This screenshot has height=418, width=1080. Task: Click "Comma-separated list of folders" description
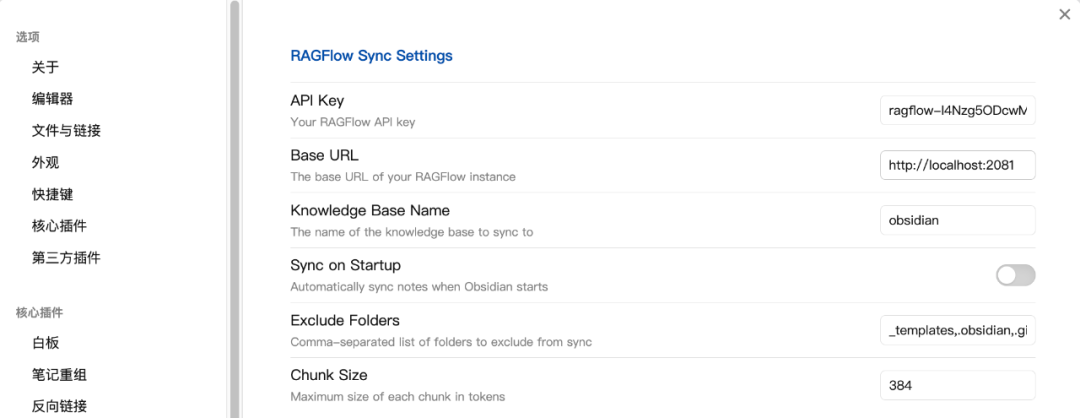[x=441, y=342]
